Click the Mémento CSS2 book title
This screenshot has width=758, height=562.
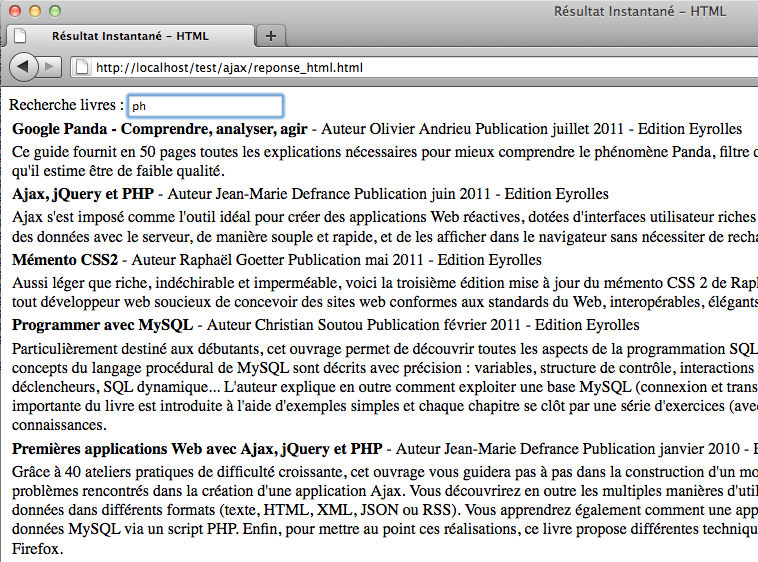tap(65, 260)
